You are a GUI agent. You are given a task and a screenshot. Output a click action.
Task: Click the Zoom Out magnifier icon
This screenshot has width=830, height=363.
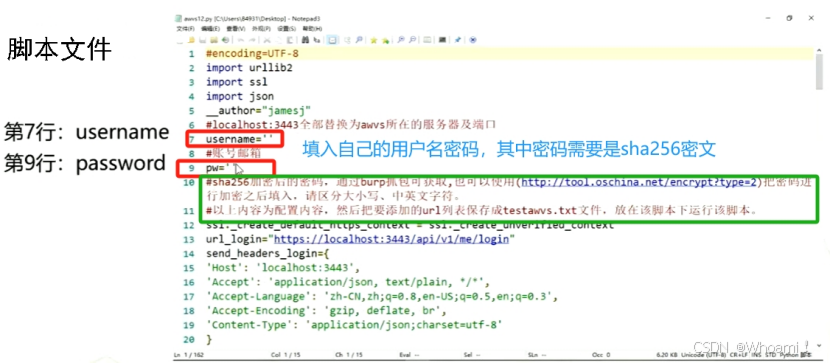[x=412, y=40]
